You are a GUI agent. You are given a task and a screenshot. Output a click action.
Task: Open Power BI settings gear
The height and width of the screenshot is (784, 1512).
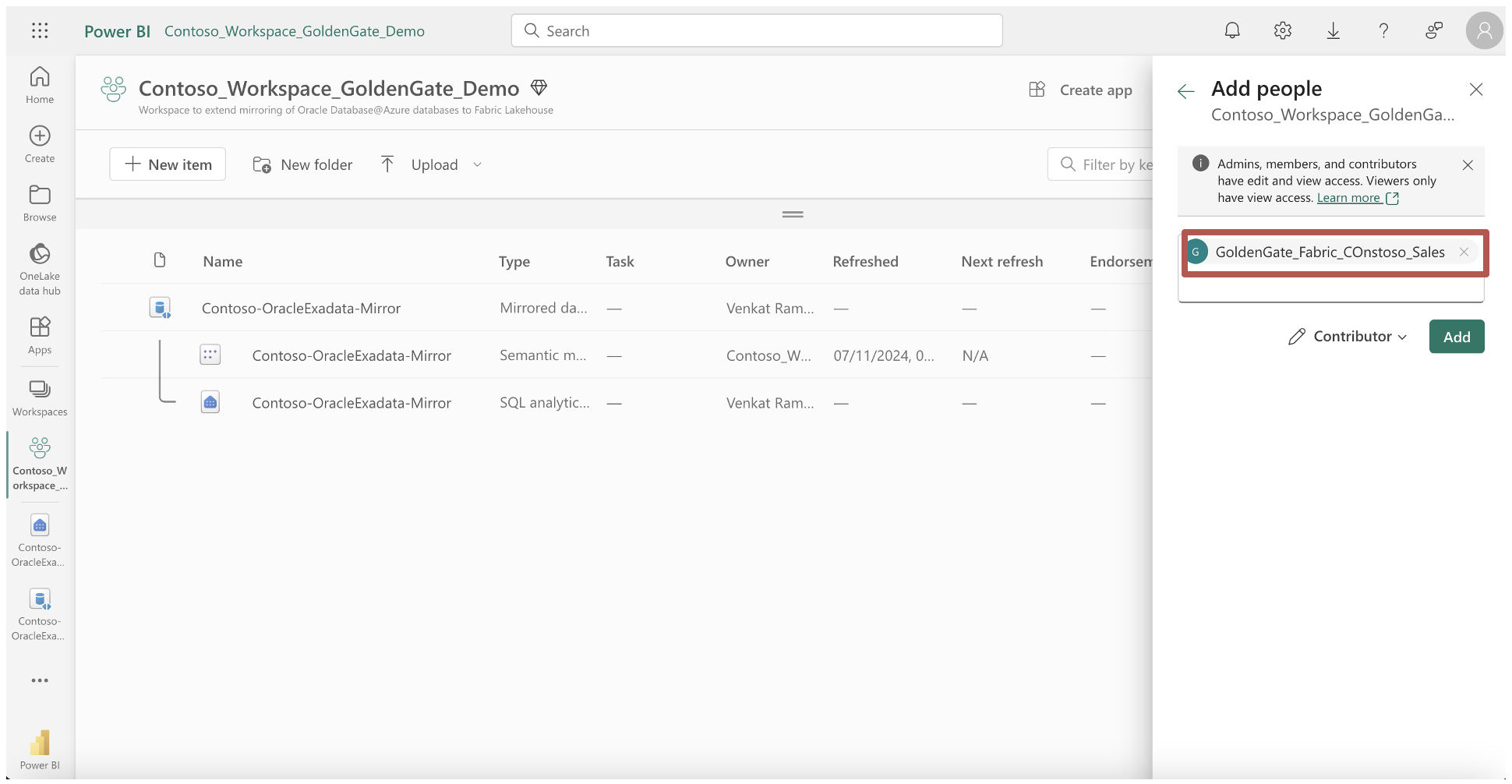click(x=1282, y=30)
